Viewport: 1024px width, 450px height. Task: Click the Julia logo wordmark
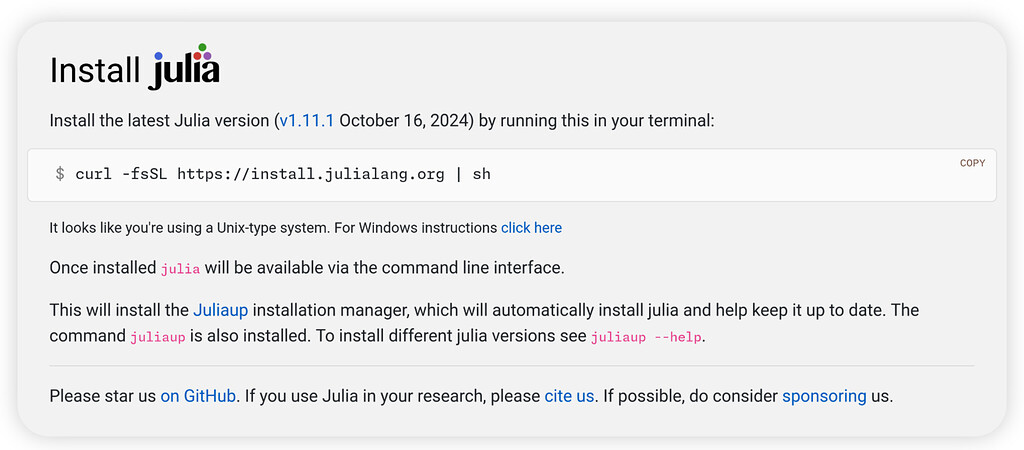click(184, 67)
